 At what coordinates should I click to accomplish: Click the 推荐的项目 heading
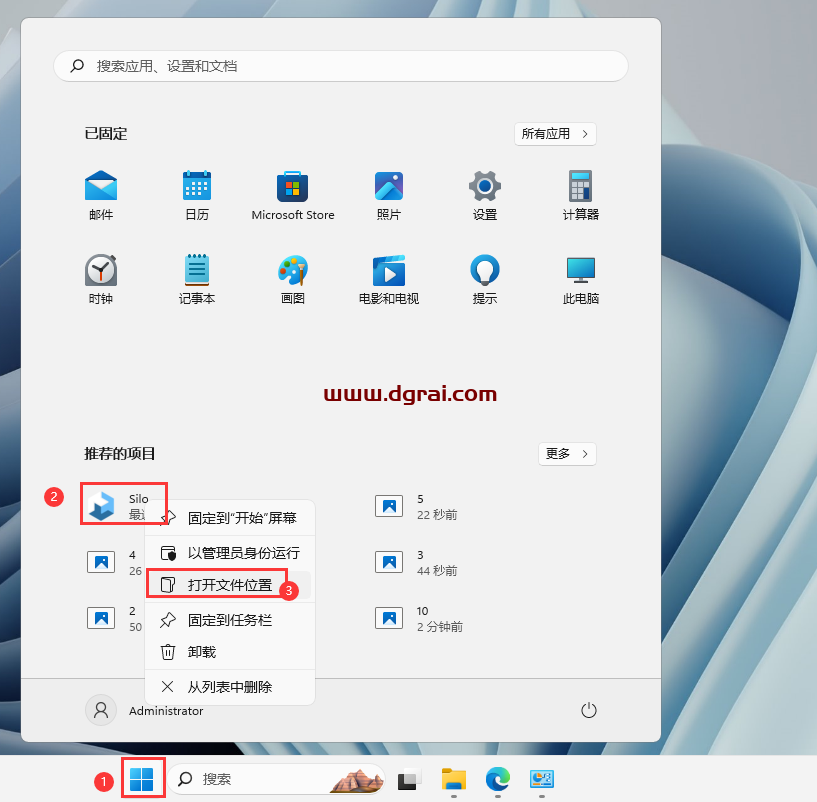coord(120,454)
